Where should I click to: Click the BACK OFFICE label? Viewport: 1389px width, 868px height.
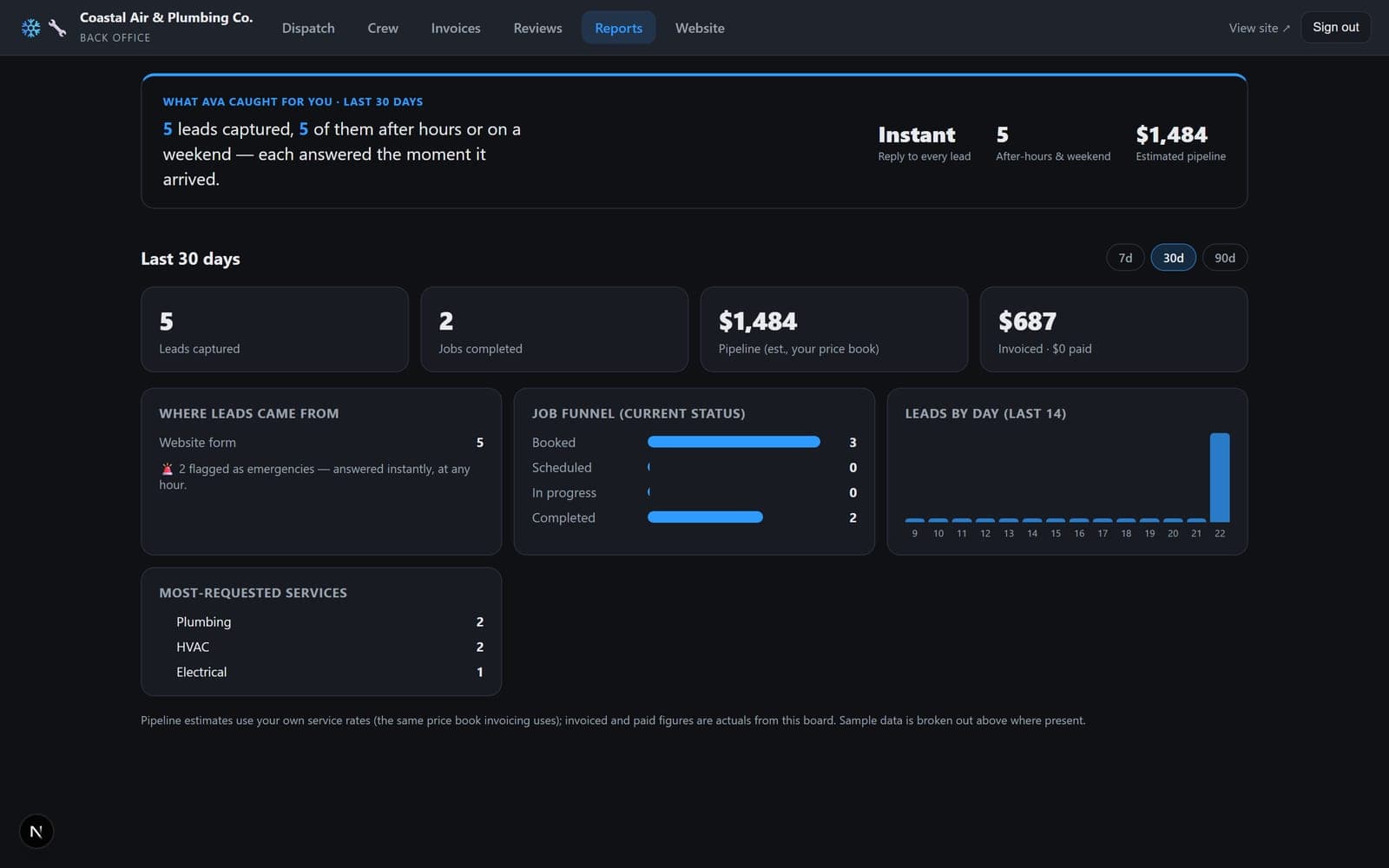(115, 38)
